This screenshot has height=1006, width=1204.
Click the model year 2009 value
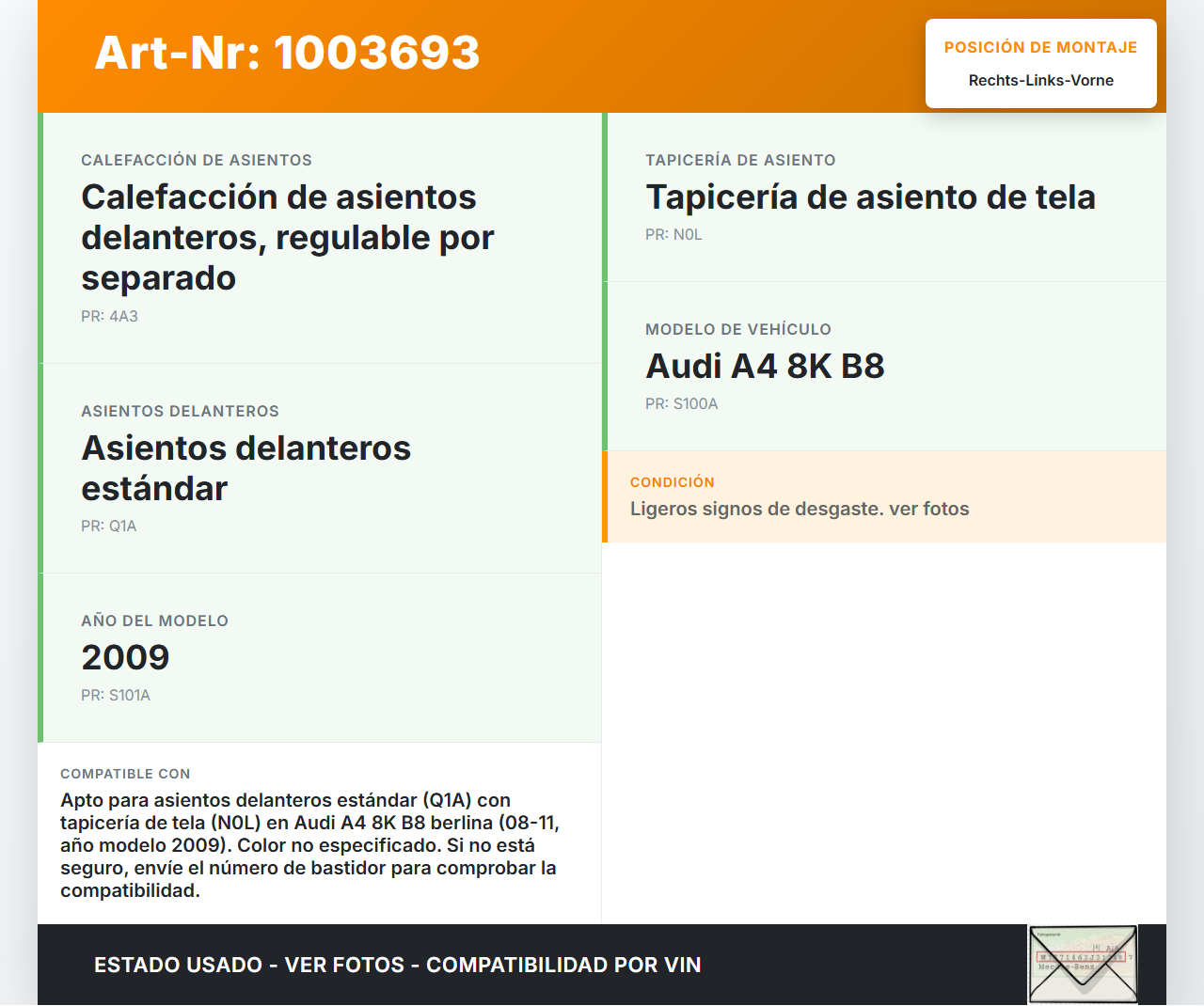click(x=125, y=657)
